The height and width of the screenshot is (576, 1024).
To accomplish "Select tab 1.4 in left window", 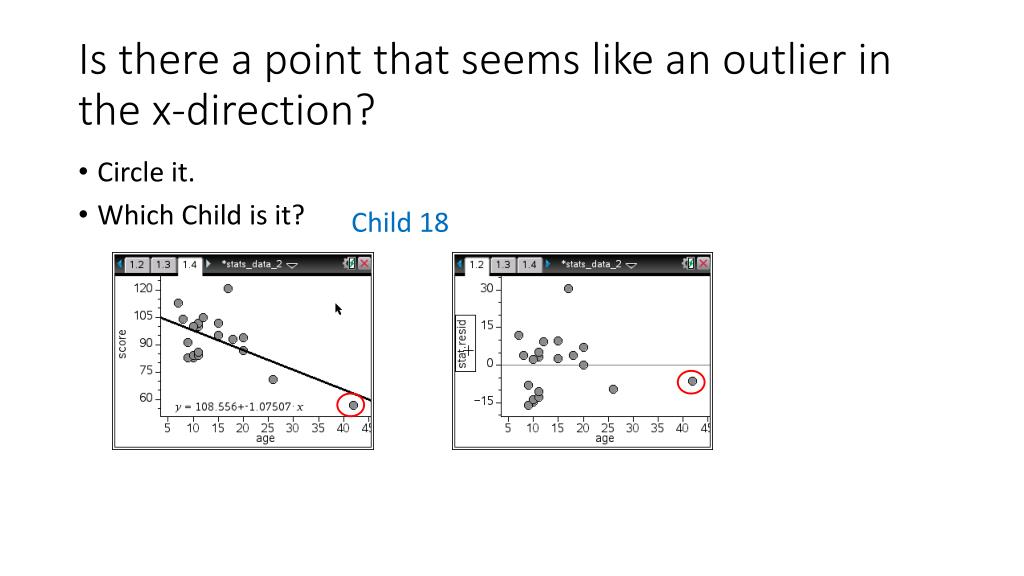I will tap(190, 264).
